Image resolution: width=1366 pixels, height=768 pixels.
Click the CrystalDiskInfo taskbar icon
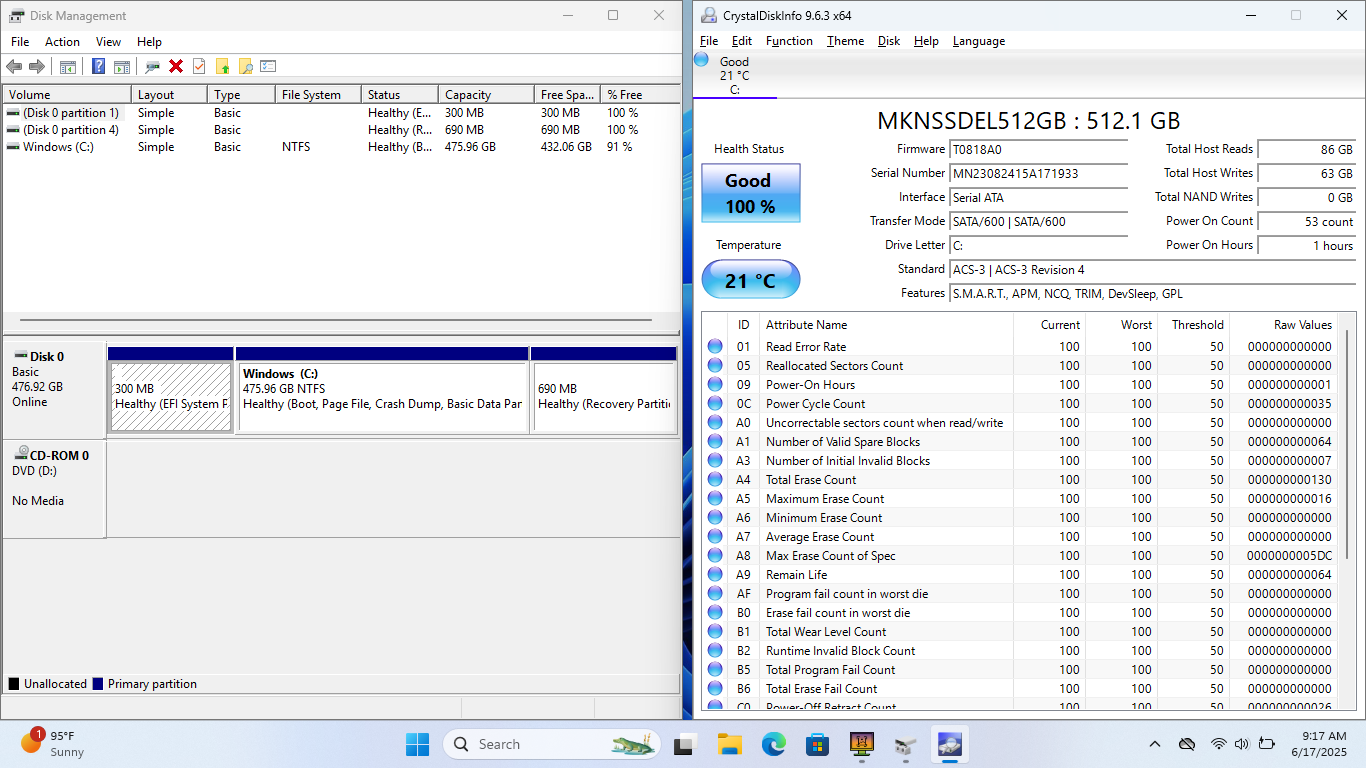[x=949, y=744]
